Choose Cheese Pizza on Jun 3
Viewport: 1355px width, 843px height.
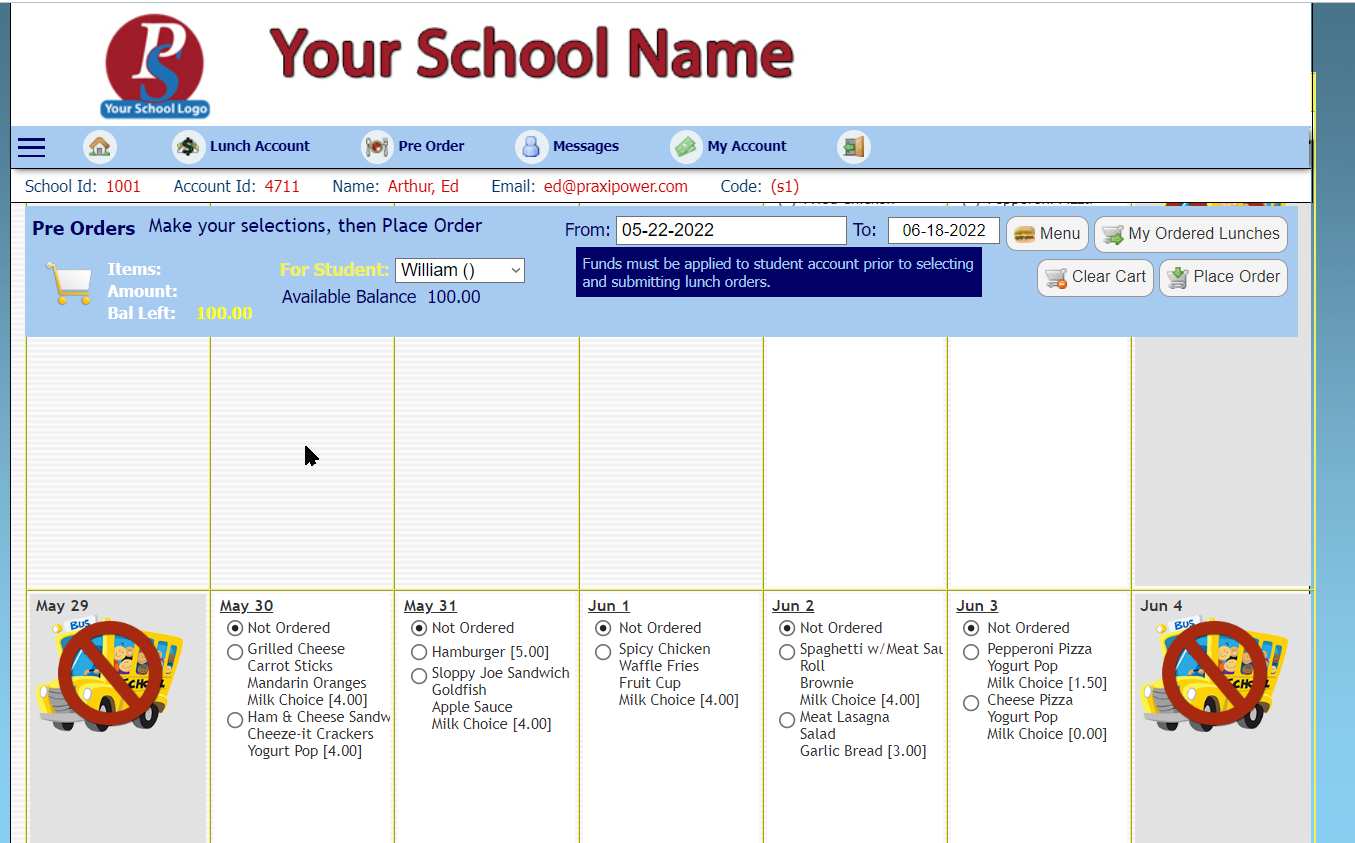click(971, 703)
